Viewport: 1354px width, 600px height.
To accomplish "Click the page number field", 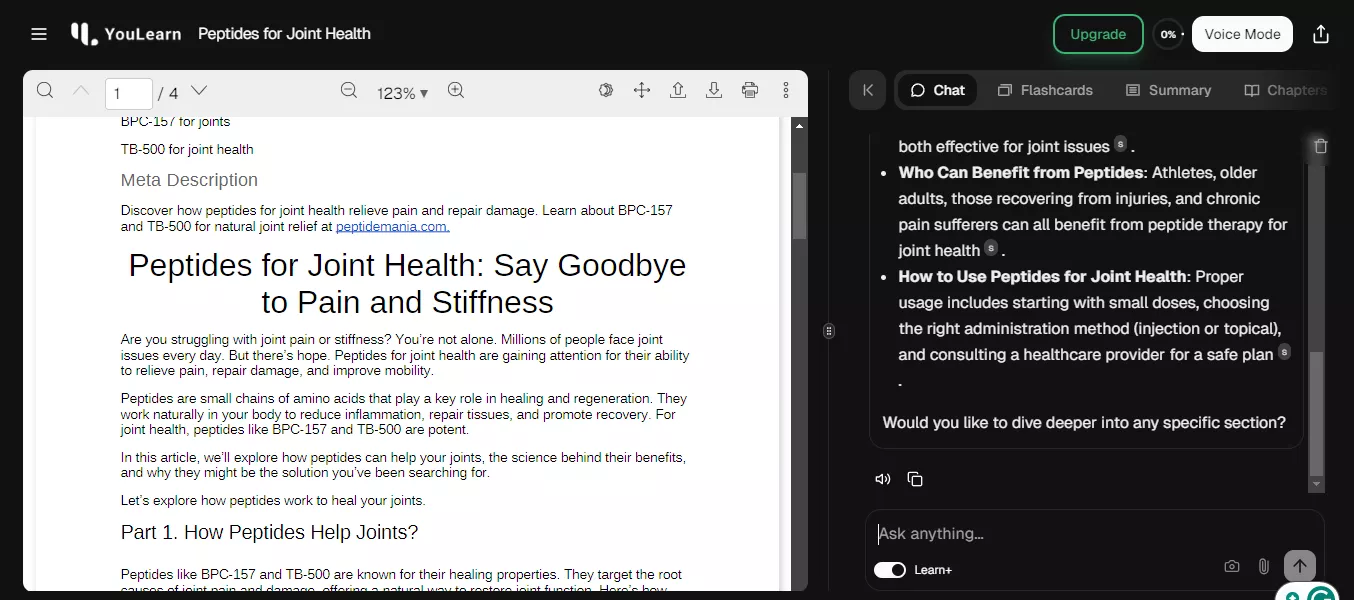I will pyautogui.click(x=128, y=93).
